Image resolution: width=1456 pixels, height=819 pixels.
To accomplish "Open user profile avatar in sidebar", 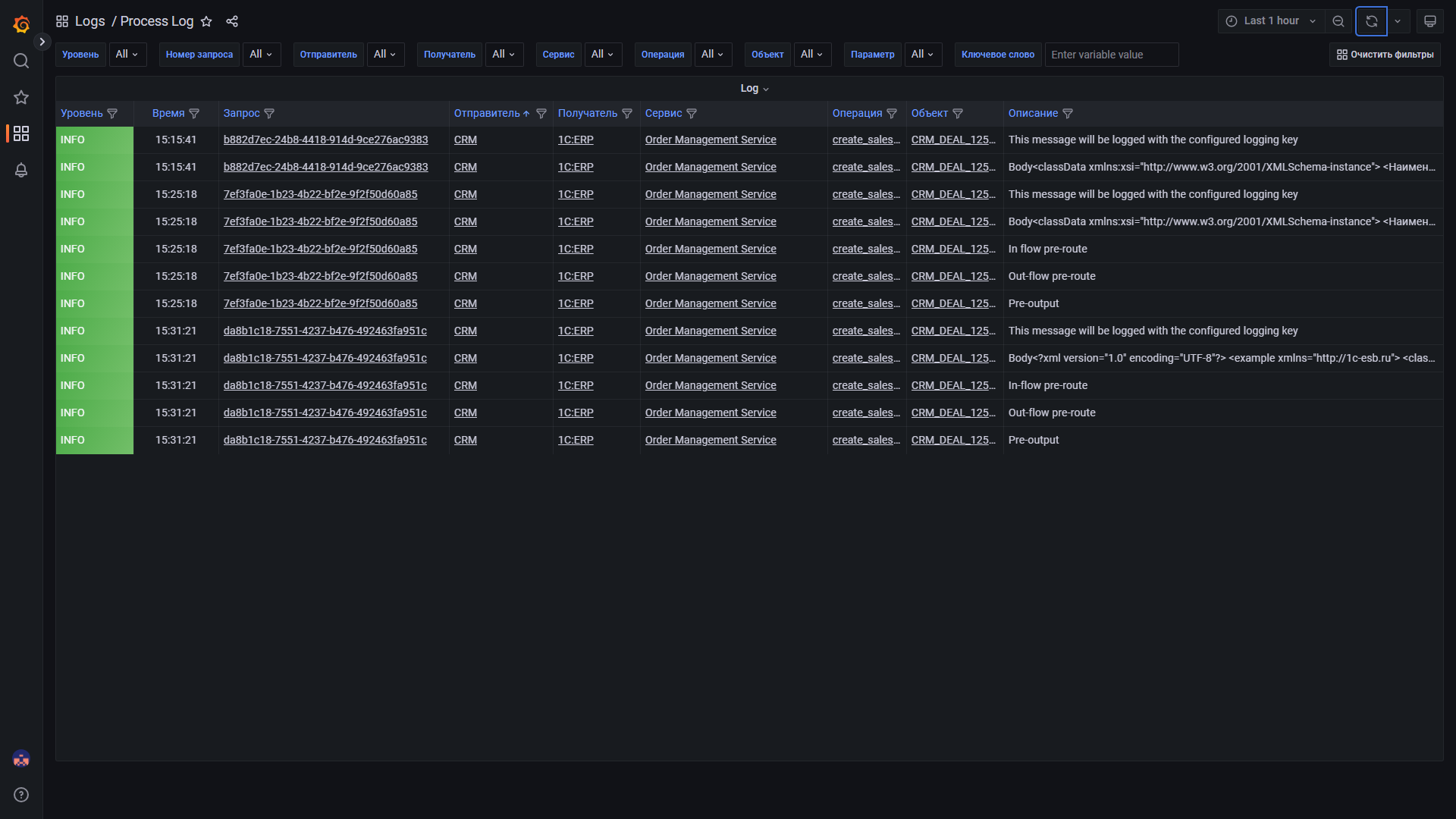I will [21, 758].
